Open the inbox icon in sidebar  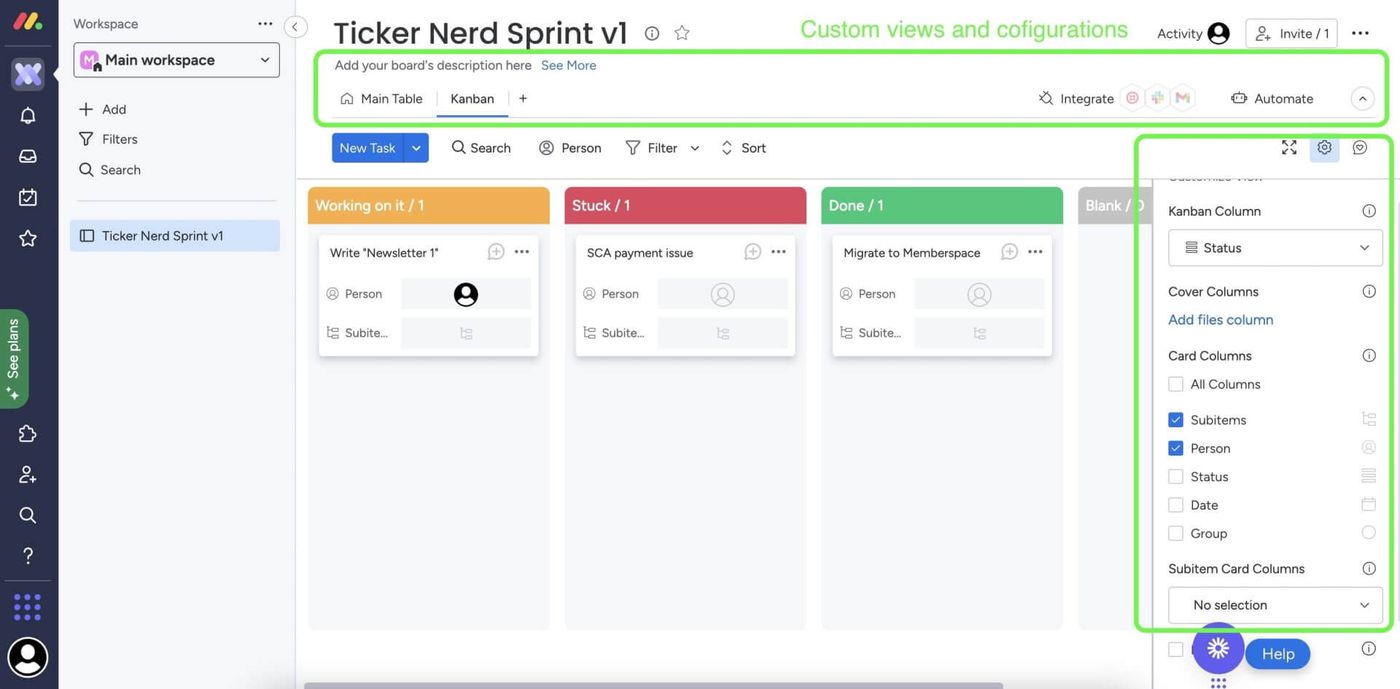pyautogui.click(x=28, y=156)
